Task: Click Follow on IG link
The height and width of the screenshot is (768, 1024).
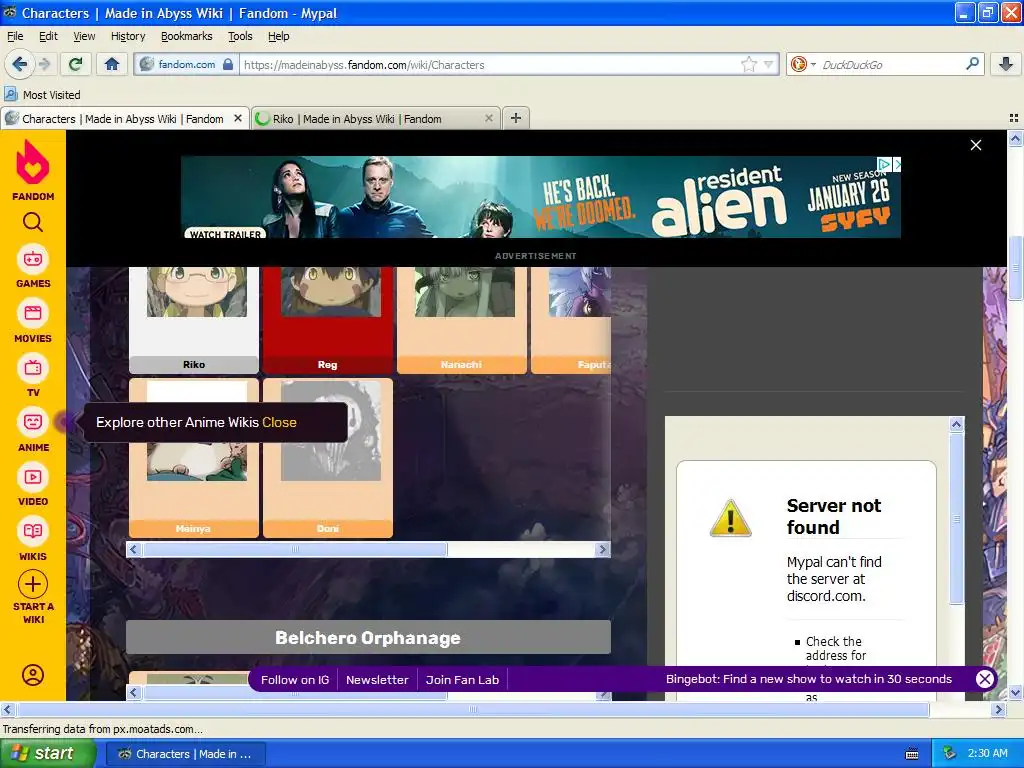Action: click(295, 680)
